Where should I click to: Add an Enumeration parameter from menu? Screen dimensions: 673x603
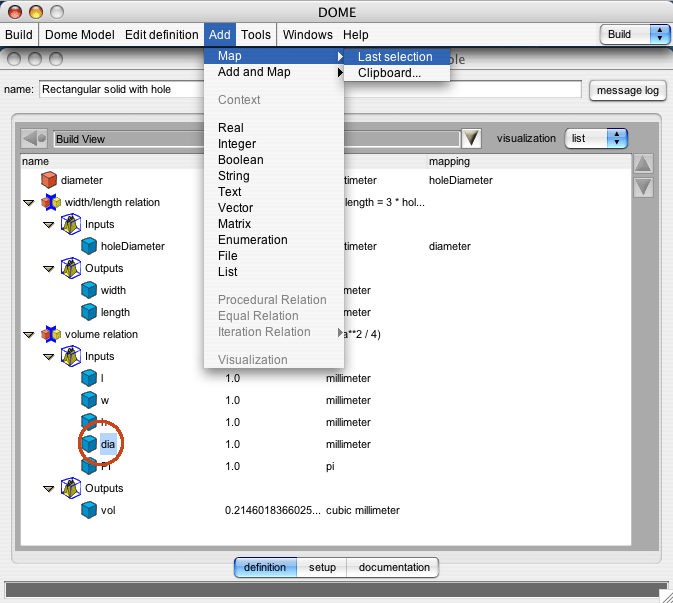click(274, 239)
